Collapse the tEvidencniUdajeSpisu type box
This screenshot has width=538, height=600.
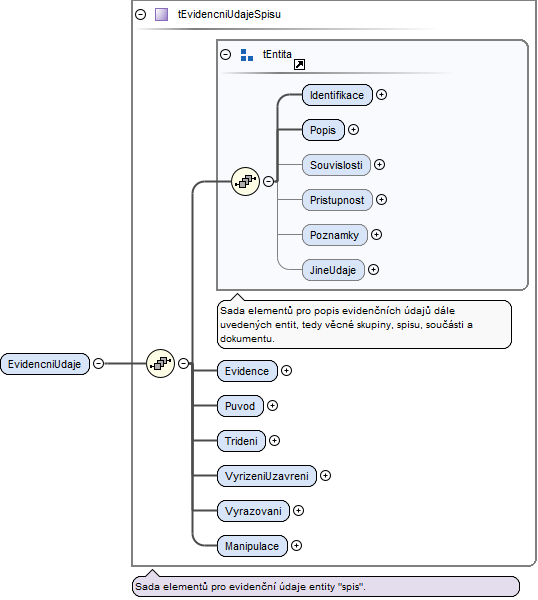coord(140,15)
